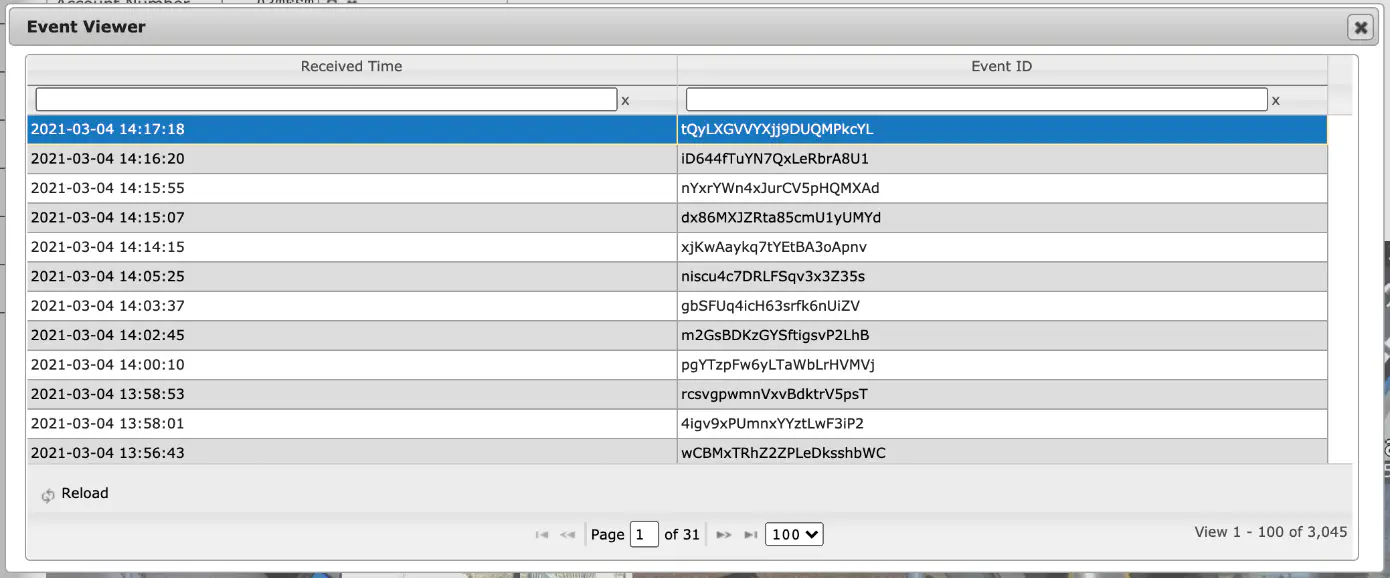Click the page number input box

point(644,535)
